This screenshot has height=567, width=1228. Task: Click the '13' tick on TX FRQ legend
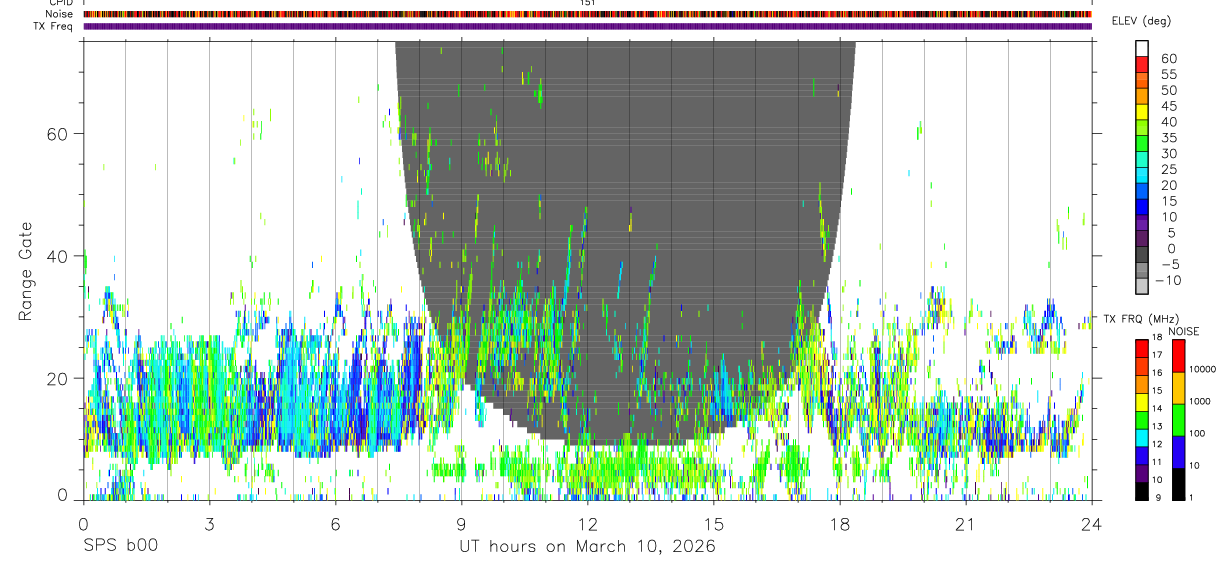(x=1157, y=426)
